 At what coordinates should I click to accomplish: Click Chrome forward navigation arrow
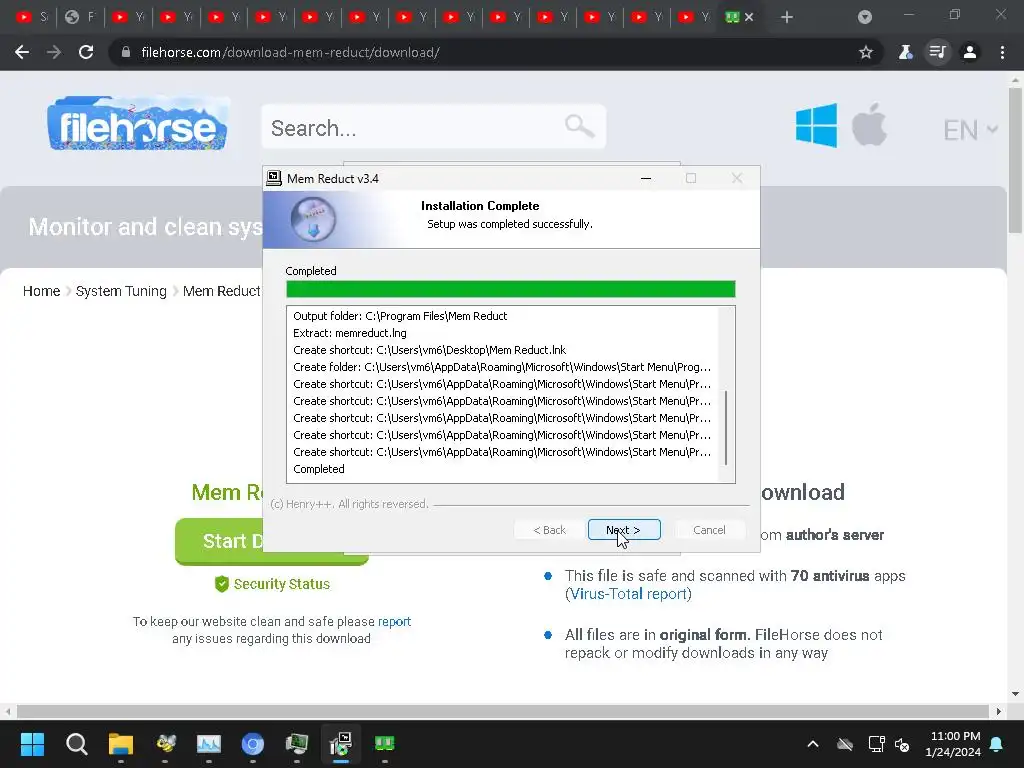pyautogui.click(x=54, y=52)
